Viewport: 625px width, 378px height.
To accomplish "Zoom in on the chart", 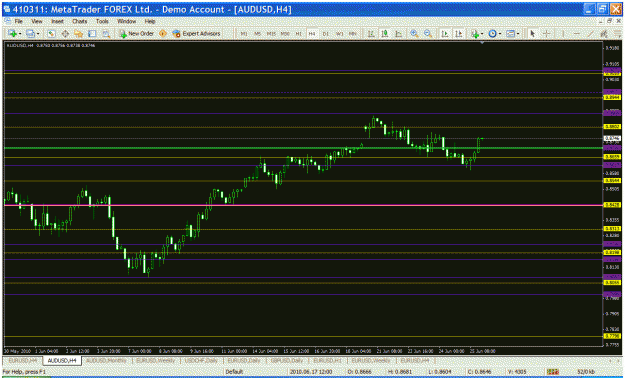I will coord(415,34).
